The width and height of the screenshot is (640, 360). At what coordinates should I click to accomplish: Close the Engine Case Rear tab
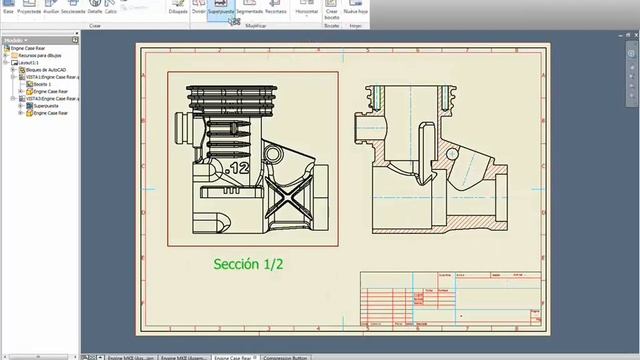(x=255, y=357)
